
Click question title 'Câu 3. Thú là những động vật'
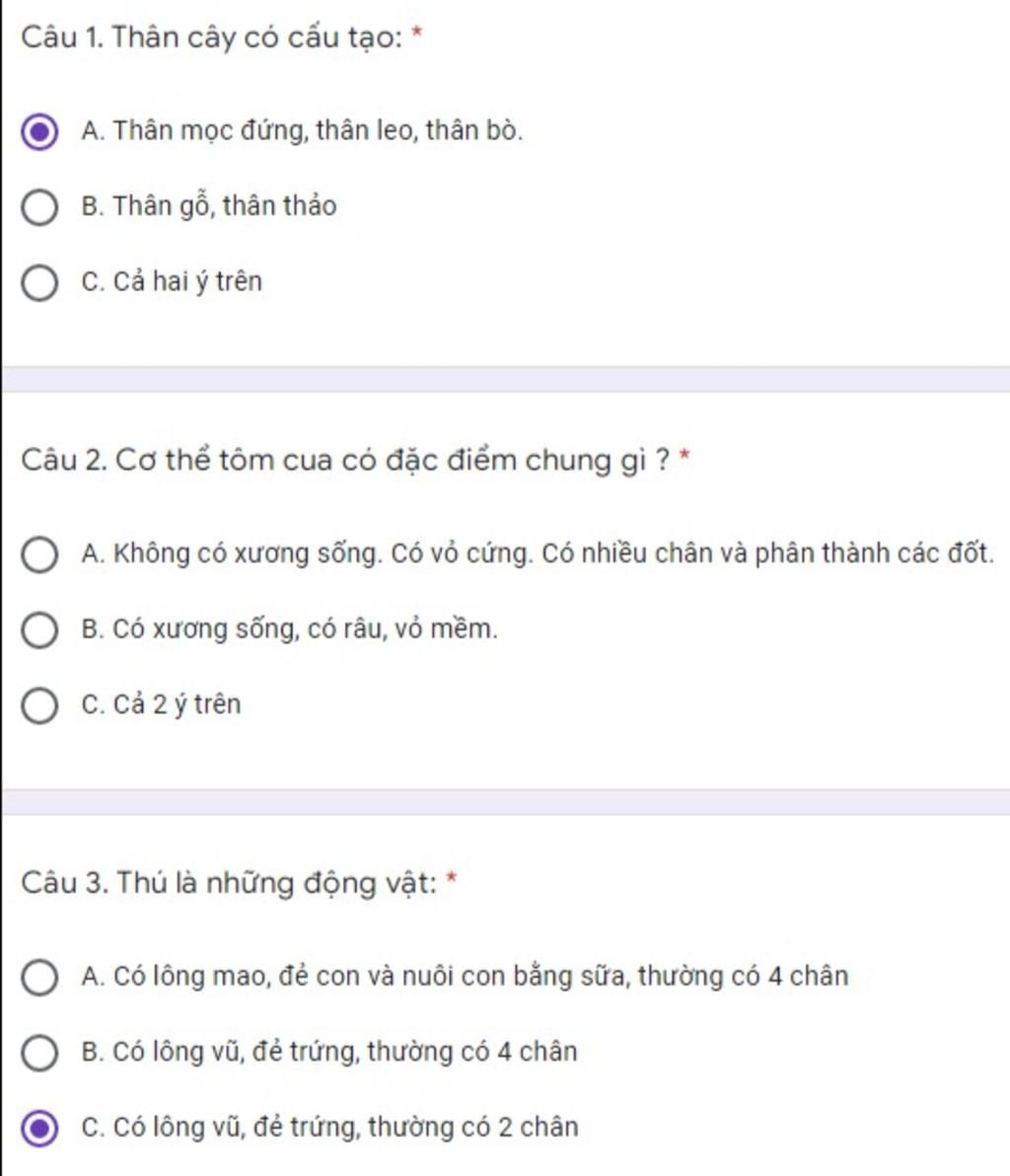point(229,882)
